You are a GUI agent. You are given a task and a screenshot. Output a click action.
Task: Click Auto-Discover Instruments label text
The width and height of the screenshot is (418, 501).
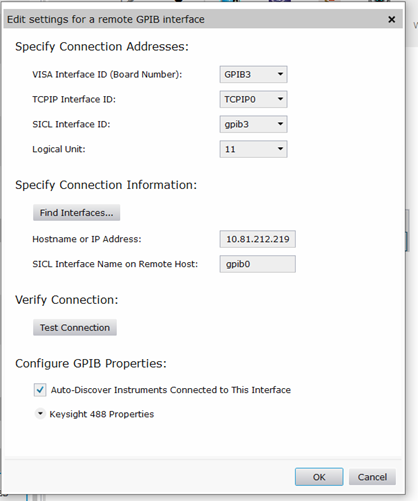click(x=171, y=390)
